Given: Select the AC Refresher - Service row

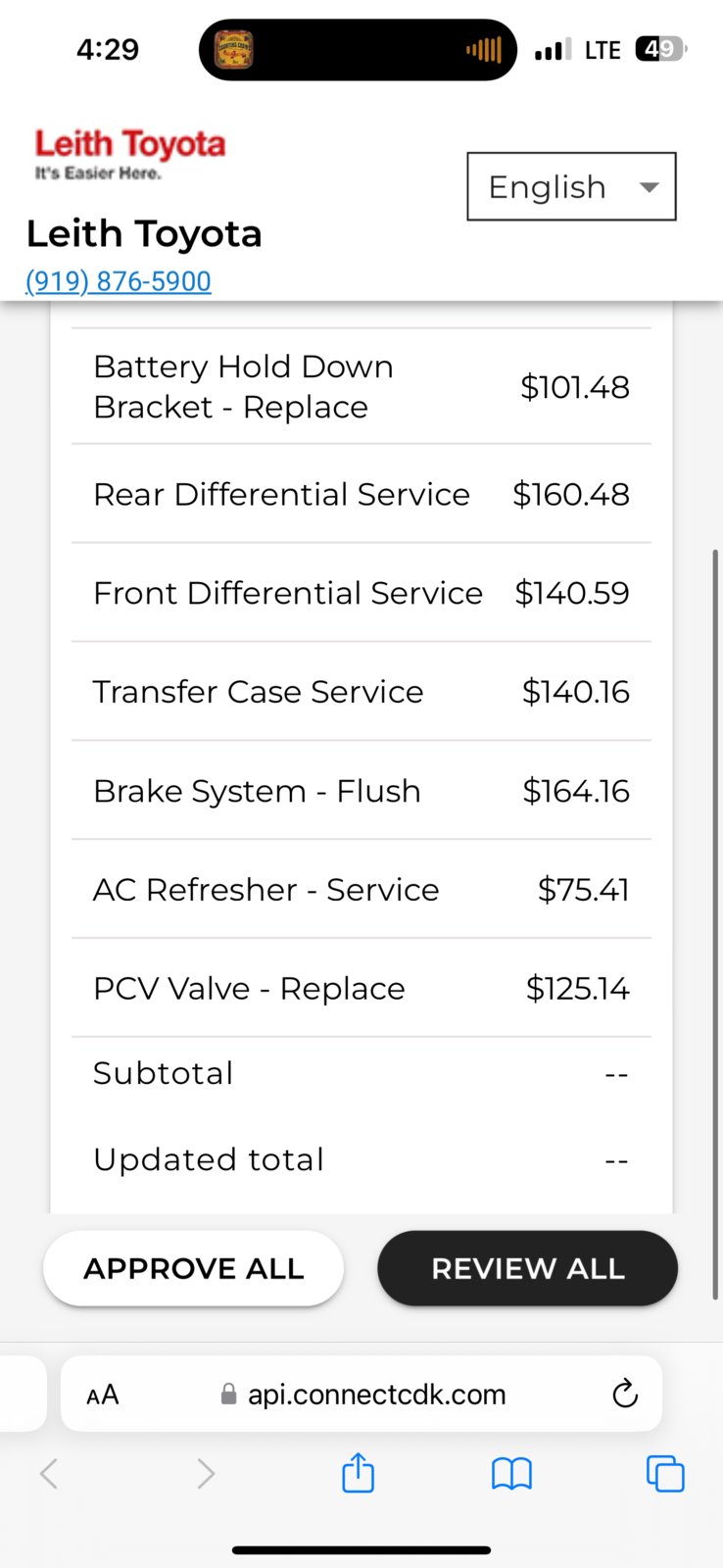Looking at the screenshot, I should (361, 889).
